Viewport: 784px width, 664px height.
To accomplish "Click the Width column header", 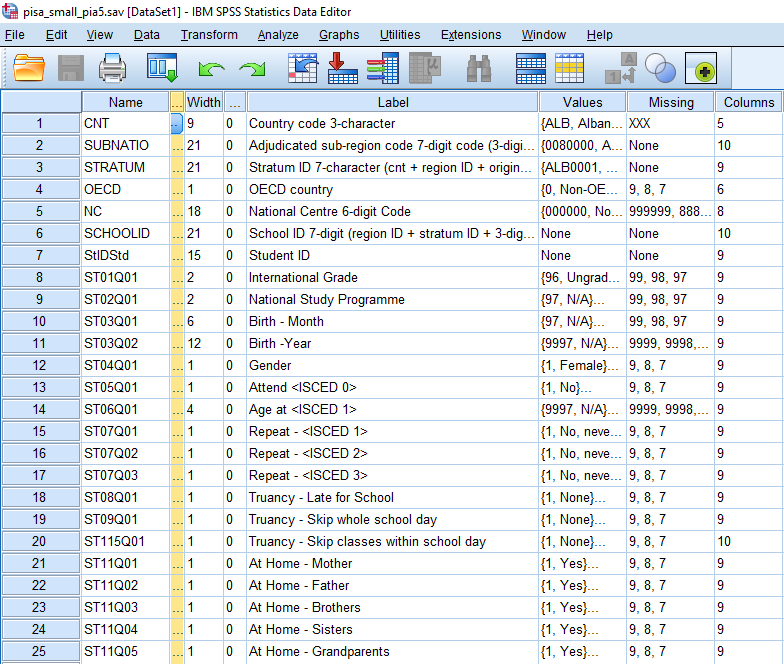I will (204, 102).
